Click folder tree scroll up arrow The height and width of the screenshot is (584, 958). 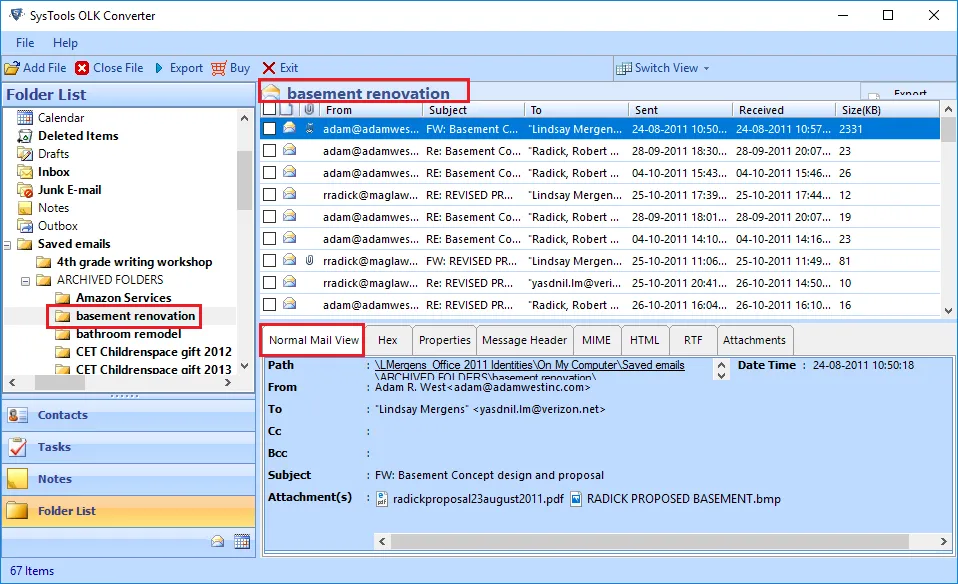pos(244,118)
